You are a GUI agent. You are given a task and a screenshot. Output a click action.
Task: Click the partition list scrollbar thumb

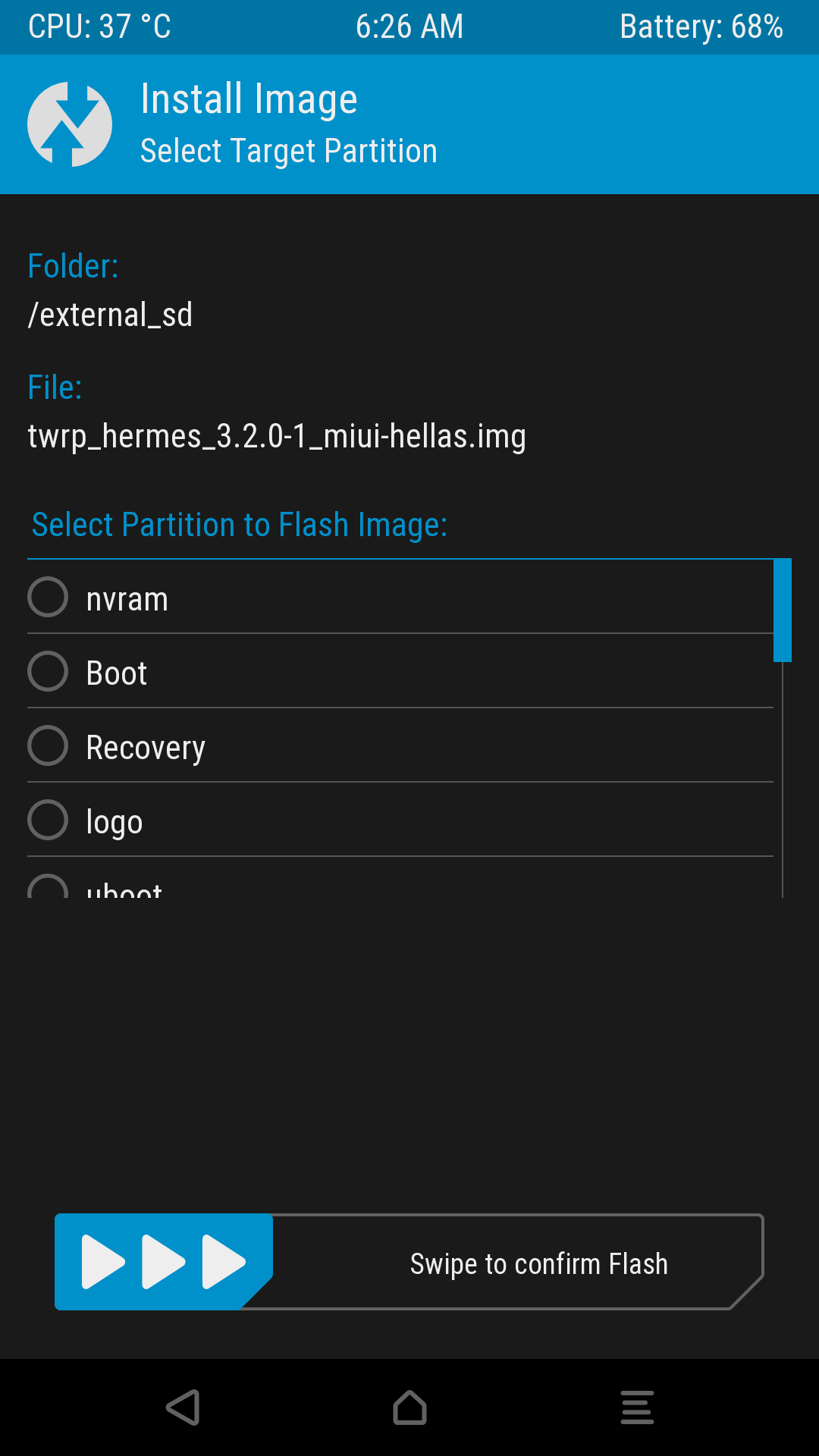[782, 610]
